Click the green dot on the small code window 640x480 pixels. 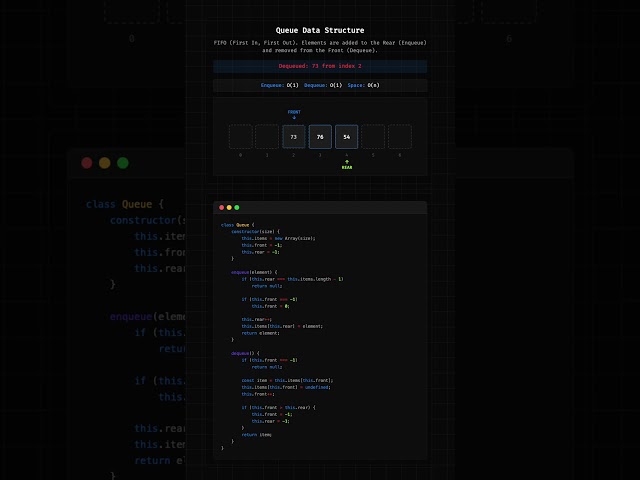237,208
